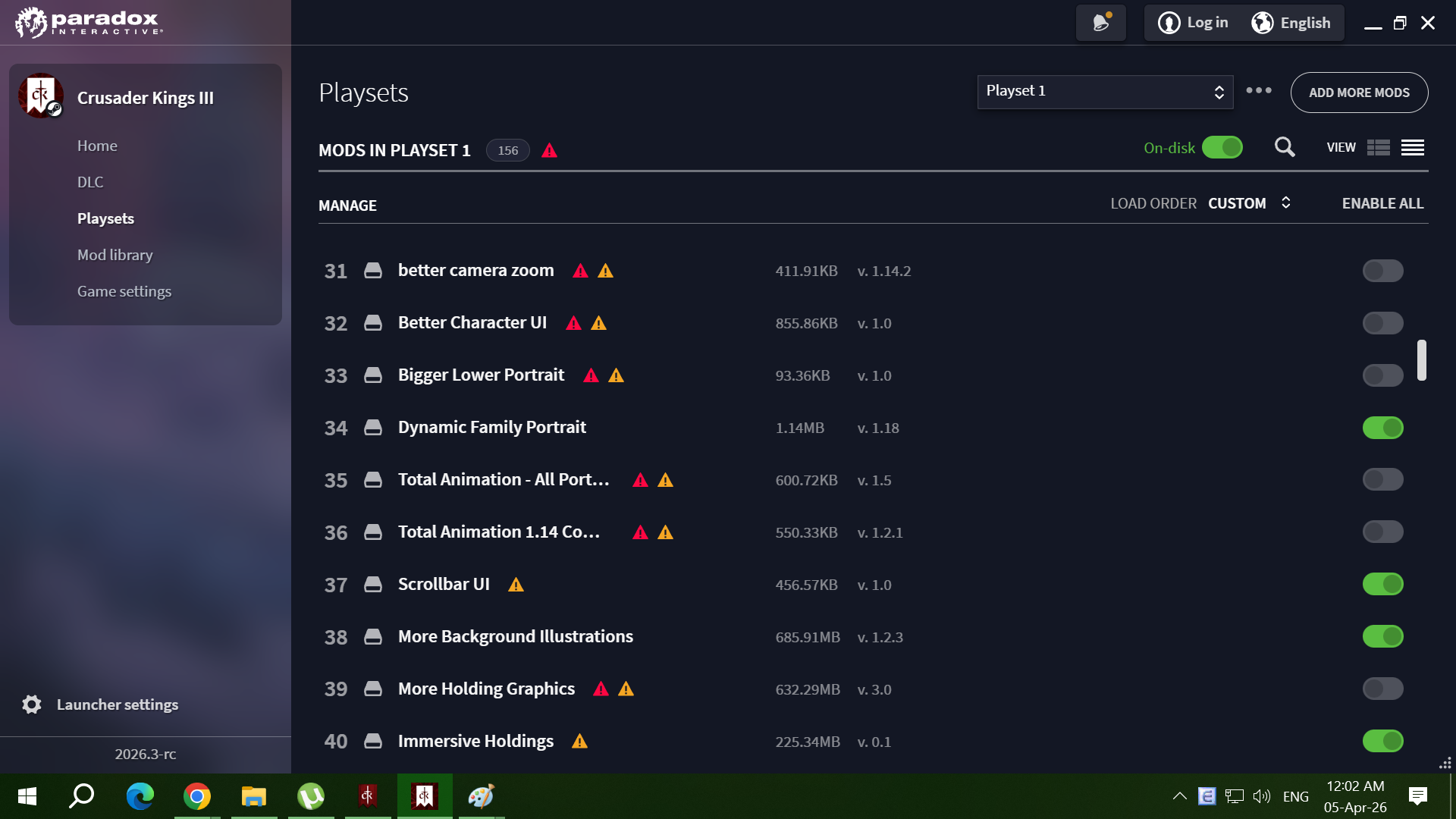
Task: Open Launcher settings gear icon
Action: [x=32, y=704]
